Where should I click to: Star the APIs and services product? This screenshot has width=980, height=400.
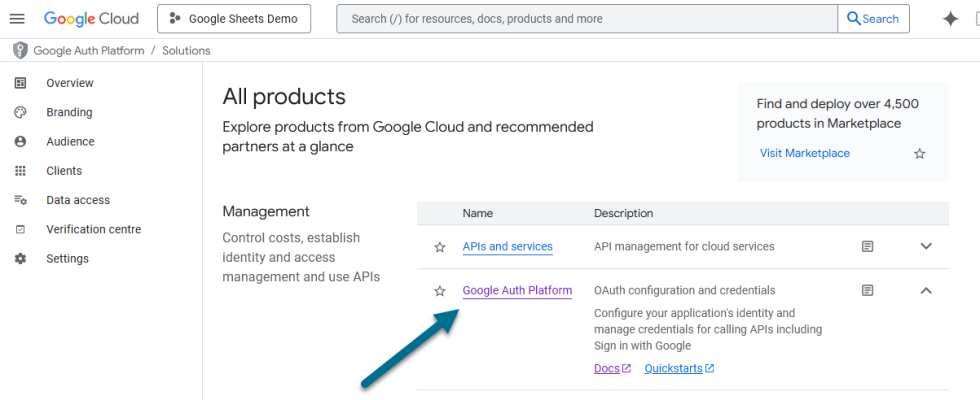(x=439, y=247)
